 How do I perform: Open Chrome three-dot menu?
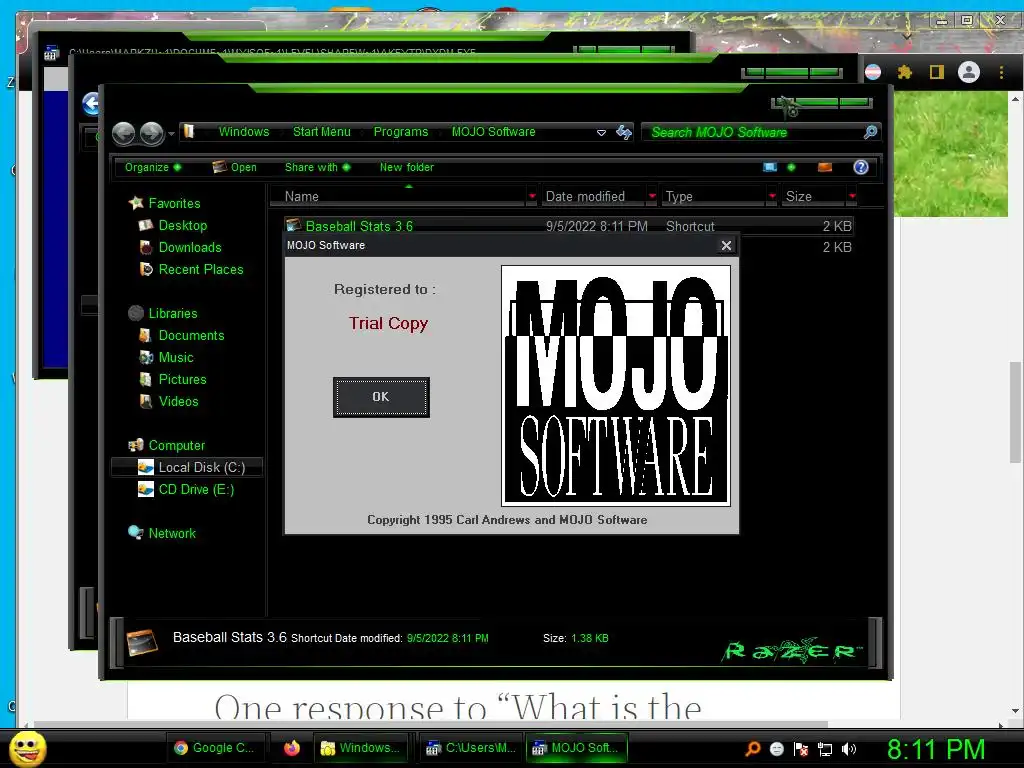point(1001,72)
